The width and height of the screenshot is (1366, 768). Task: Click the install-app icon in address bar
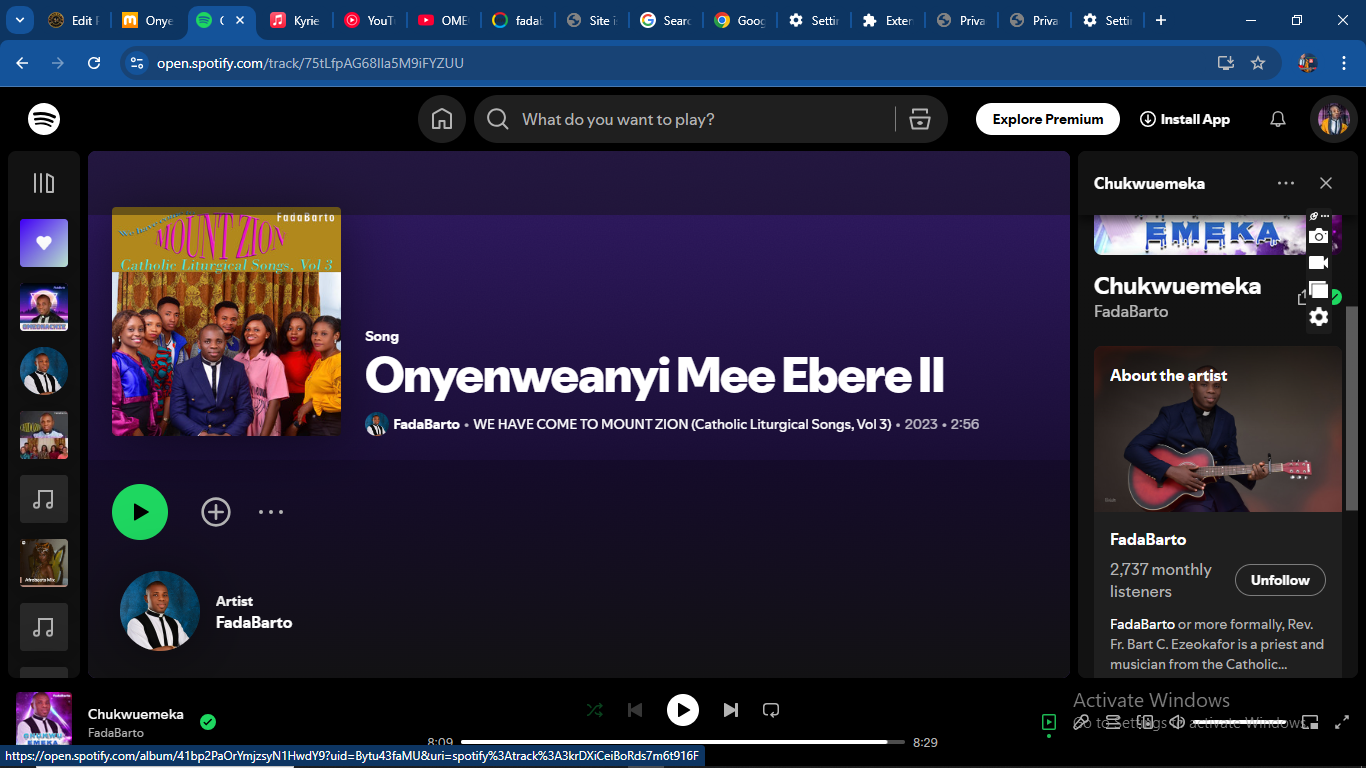[1226, 63]
